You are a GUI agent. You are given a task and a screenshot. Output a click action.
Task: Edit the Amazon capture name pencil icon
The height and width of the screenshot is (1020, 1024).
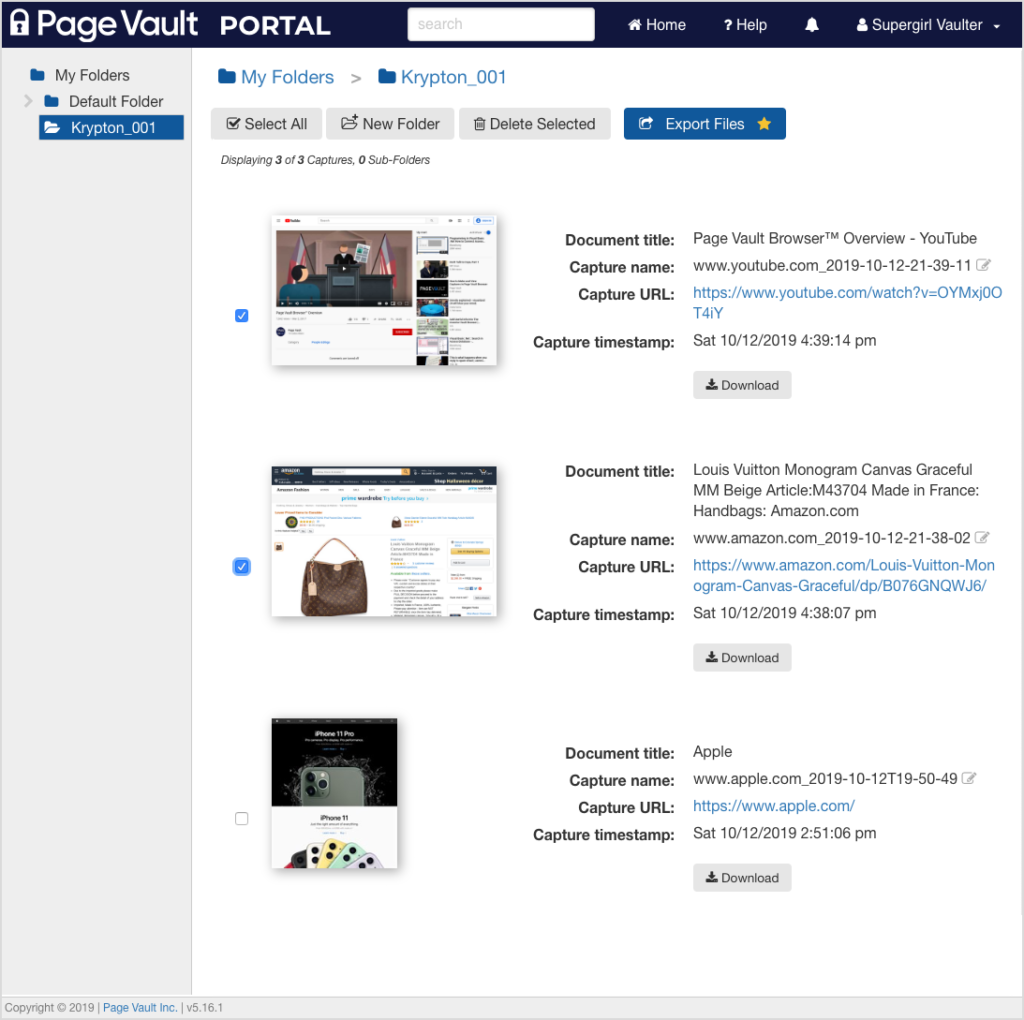pos(982,537)
